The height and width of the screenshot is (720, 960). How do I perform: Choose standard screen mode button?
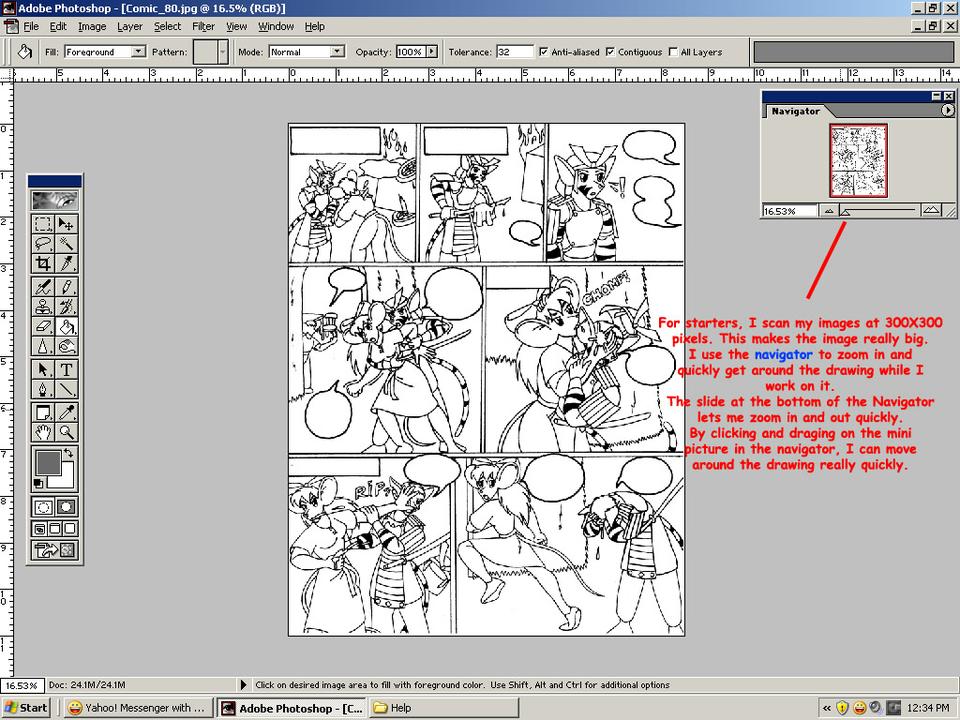click(39, 528)
